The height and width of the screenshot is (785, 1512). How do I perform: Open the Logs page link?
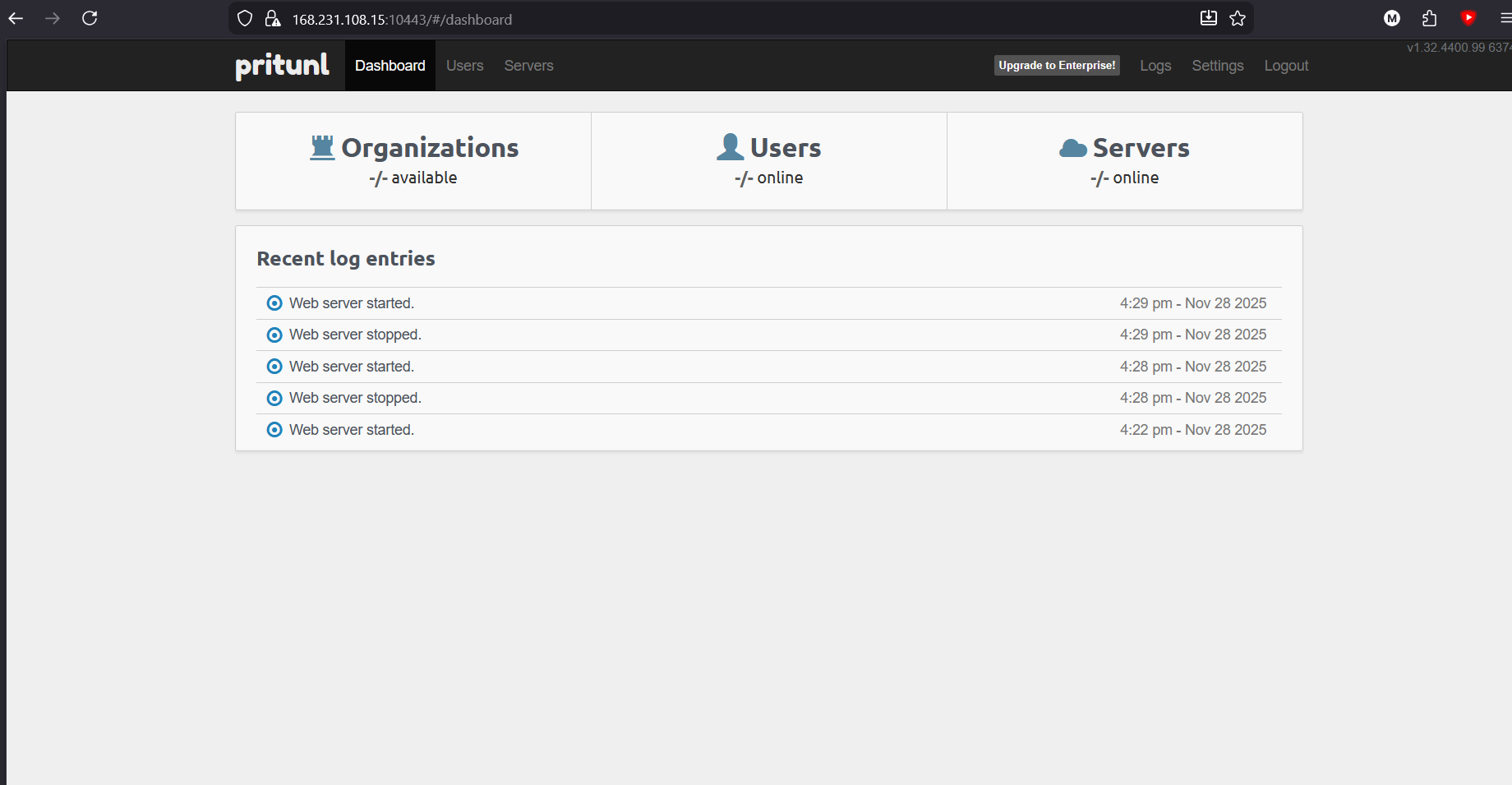pos(1155,66)
